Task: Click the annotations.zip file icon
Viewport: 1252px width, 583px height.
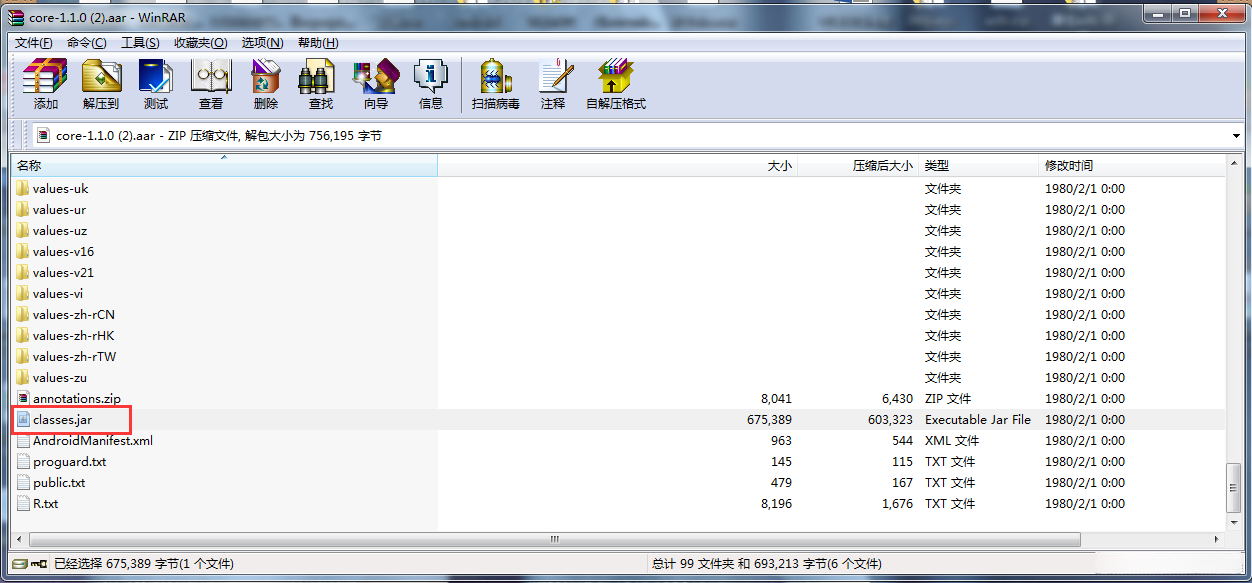Action: (x=23, y=399)
